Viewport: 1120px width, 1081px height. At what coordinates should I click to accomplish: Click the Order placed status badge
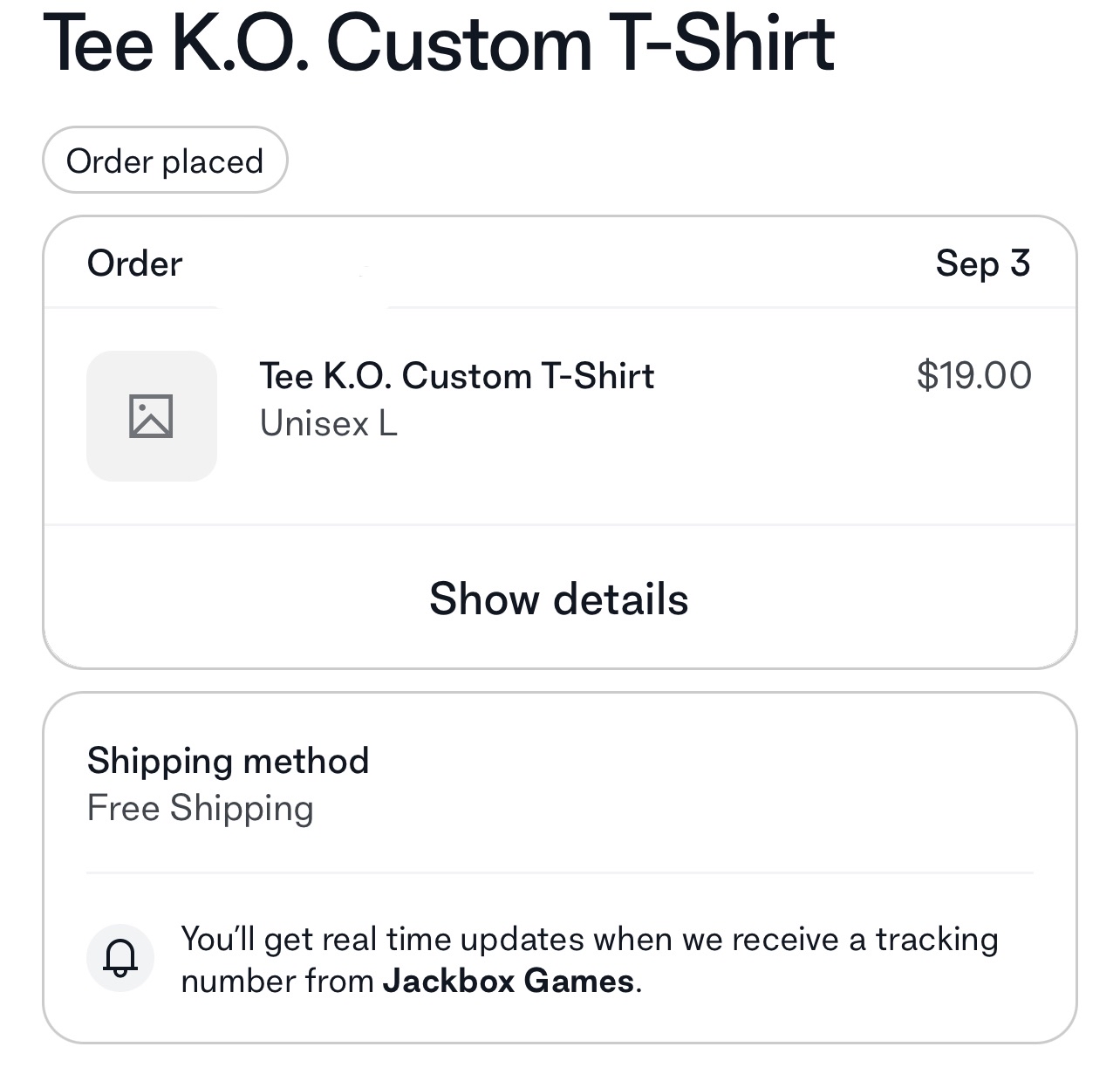[165, 161]
